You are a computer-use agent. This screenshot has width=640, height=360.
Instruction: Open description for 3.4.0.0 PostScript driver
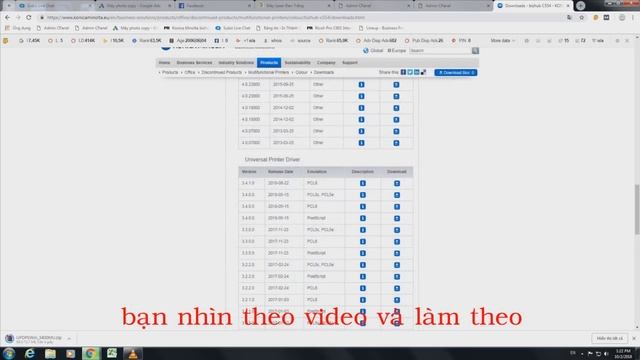tap(362, 218)
